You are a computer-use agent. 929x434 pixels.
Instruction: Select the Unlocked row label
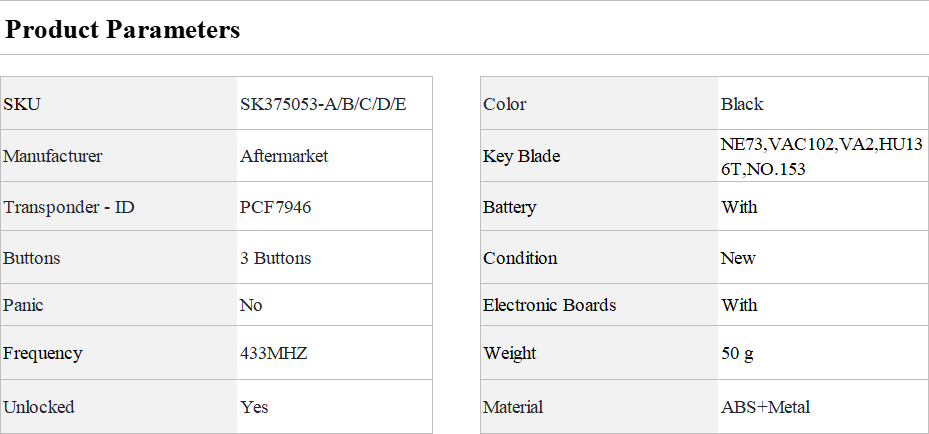click(39, 407)
